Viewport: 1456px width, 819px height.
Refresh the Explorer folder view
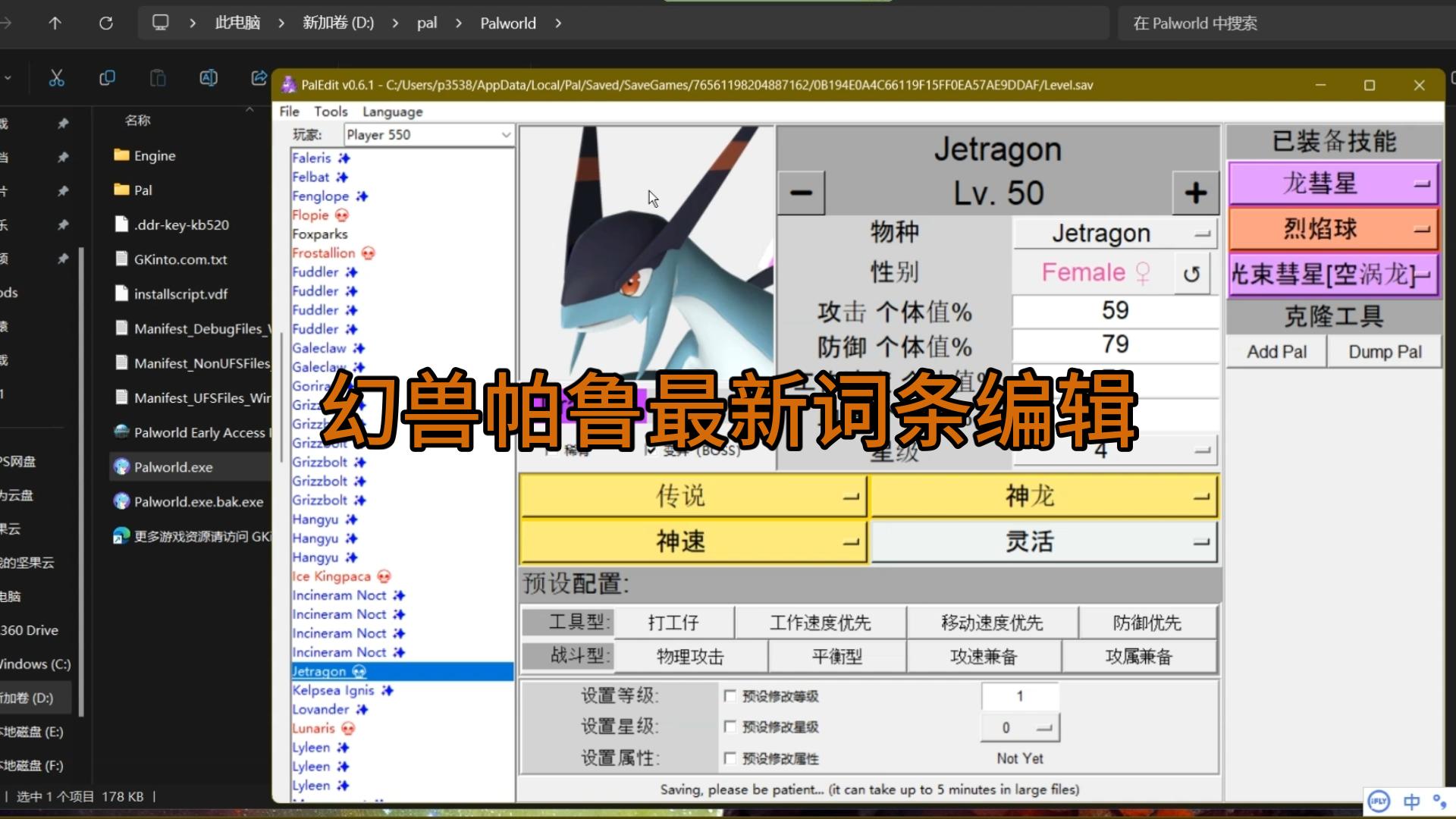click(x=106, y=24)
